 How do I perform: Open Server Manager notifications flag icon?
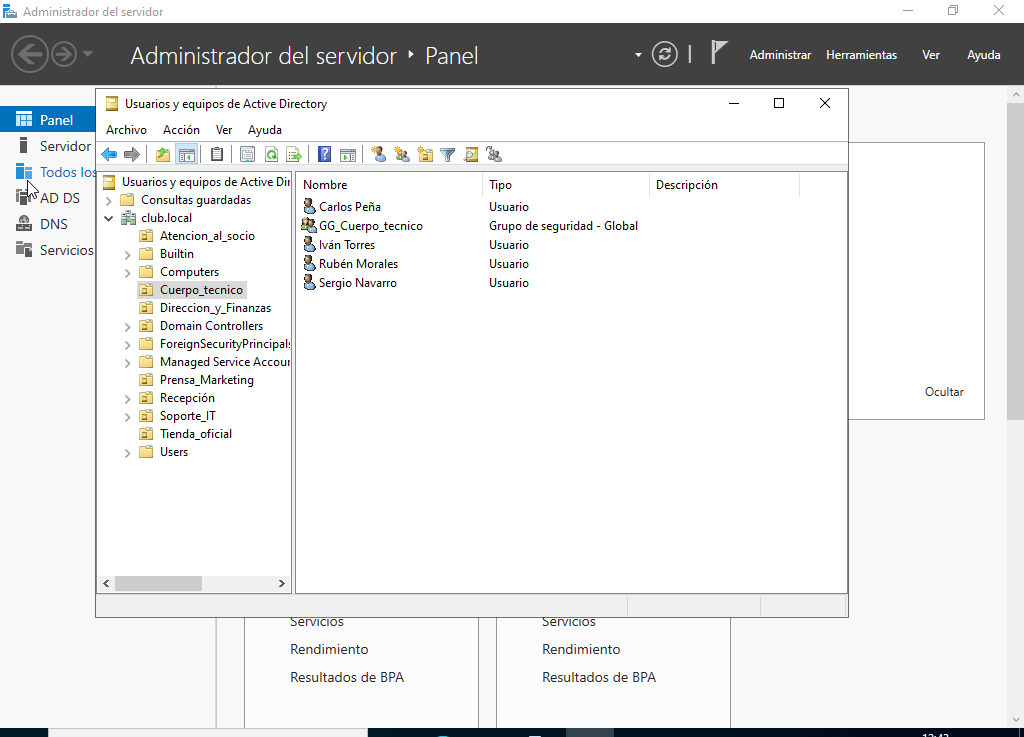click(x=719, y=54)
